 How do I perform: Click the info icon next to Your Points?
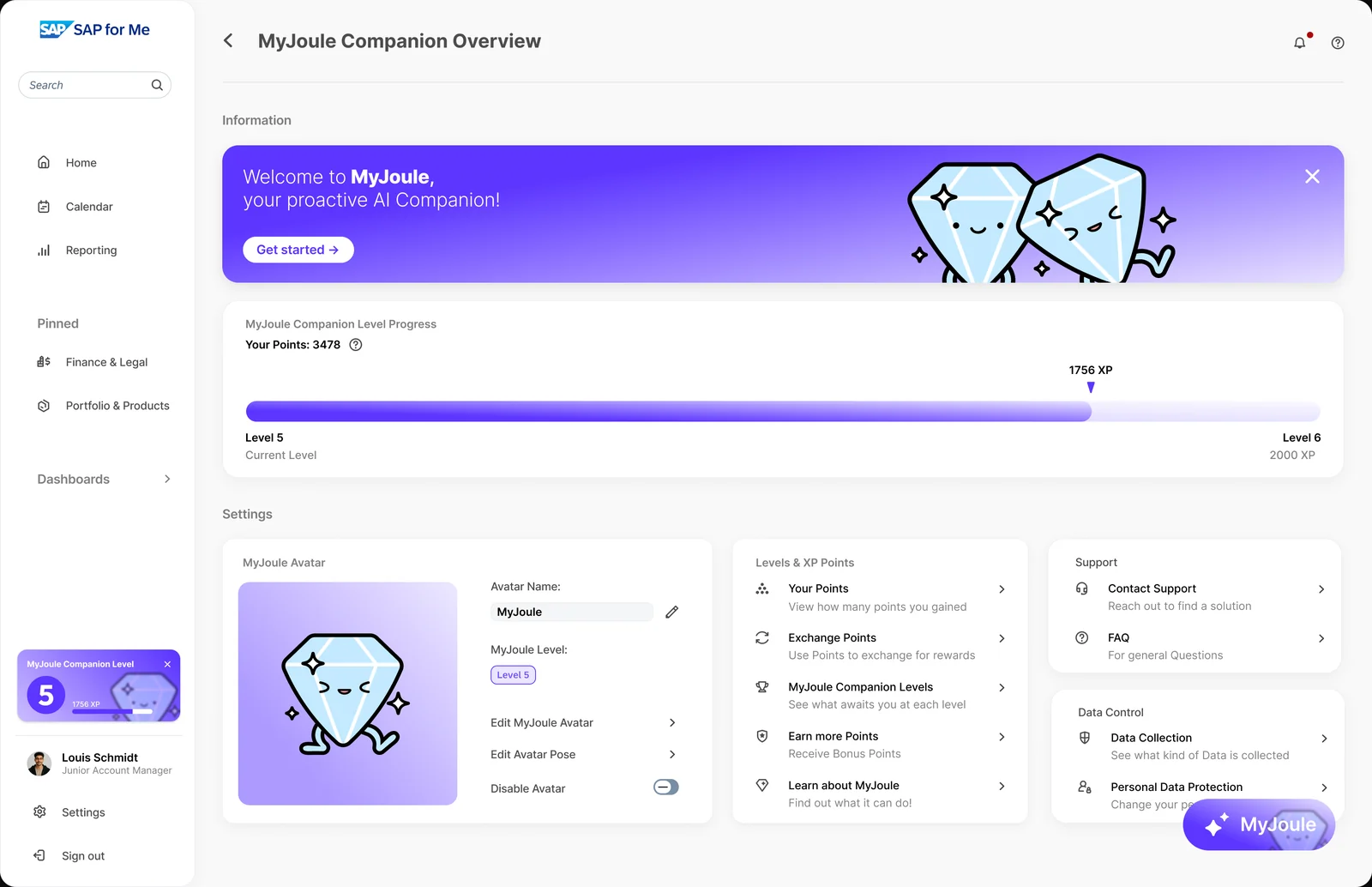[356, 345]
